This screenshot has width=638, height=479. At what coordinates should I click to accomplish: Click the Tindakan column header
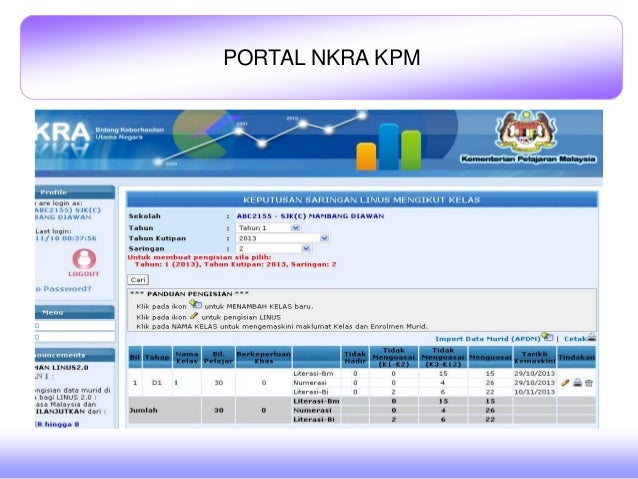577,357
